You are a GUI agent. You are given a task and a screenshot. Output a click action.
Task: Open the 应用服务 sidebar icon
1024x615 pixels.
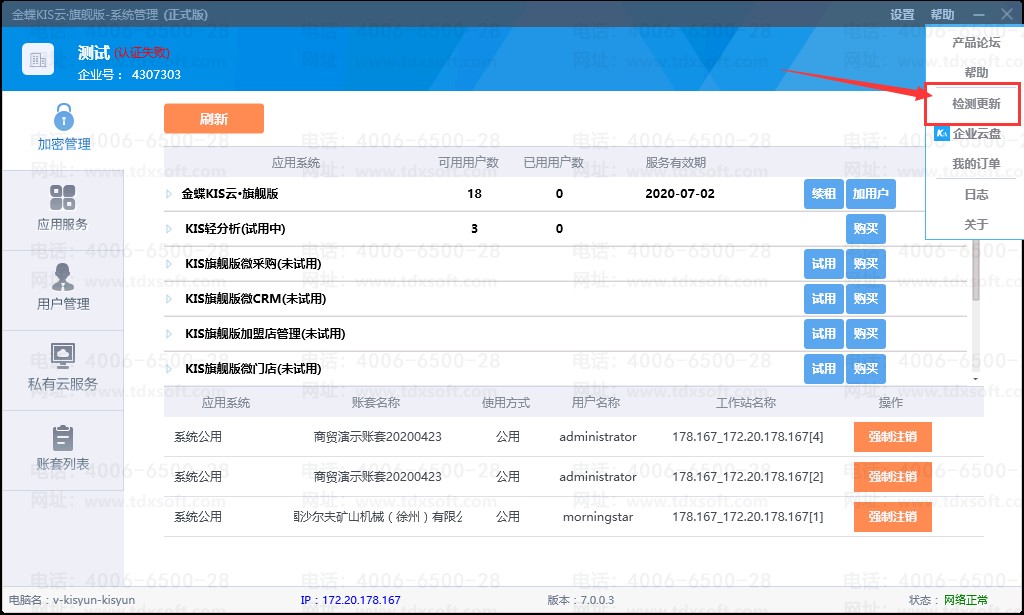click(63, 197)
